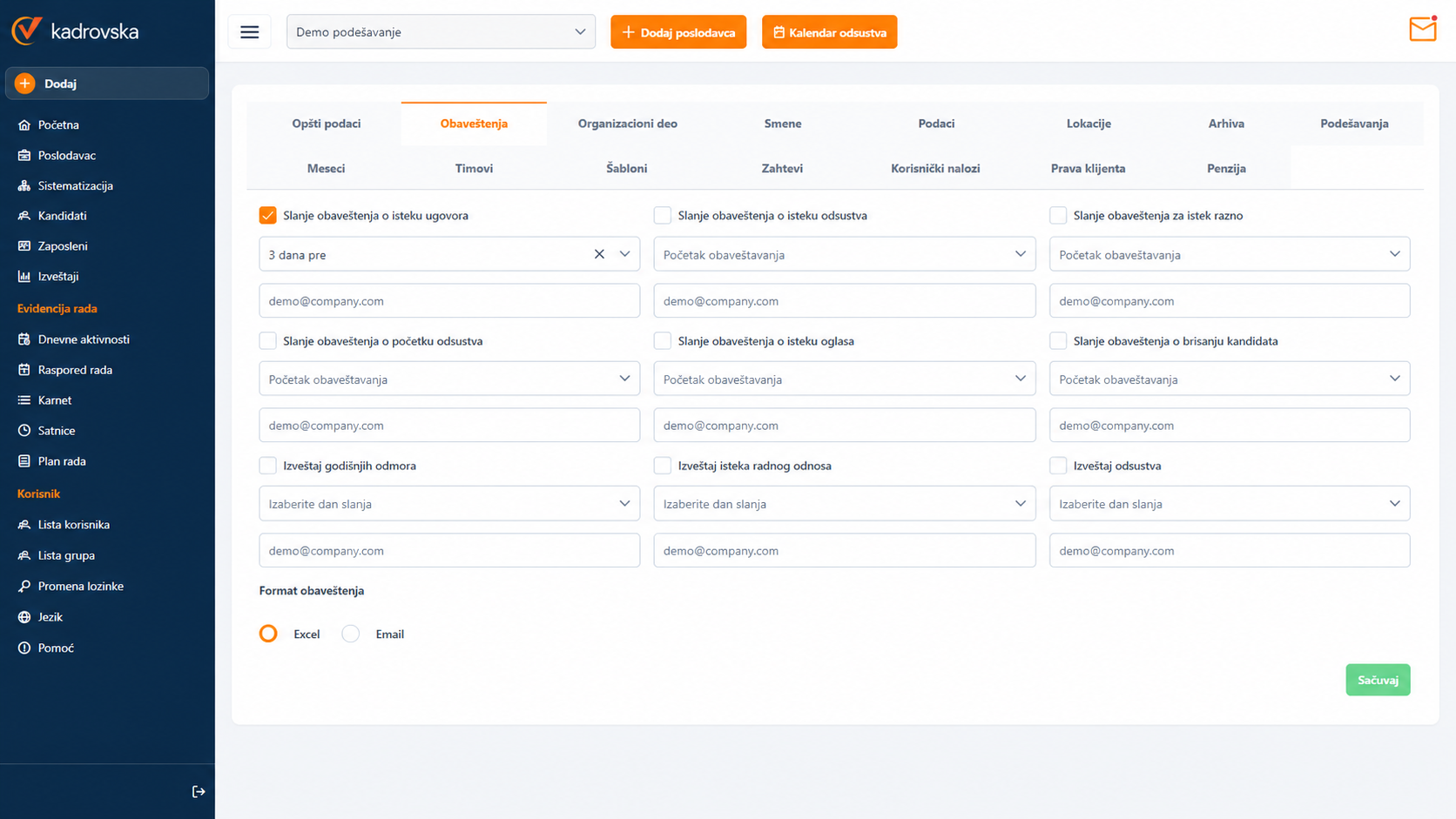This screenshot has height=819, width=1456.
Task: Click the Sačuvaj save button
Action: 1378,680
